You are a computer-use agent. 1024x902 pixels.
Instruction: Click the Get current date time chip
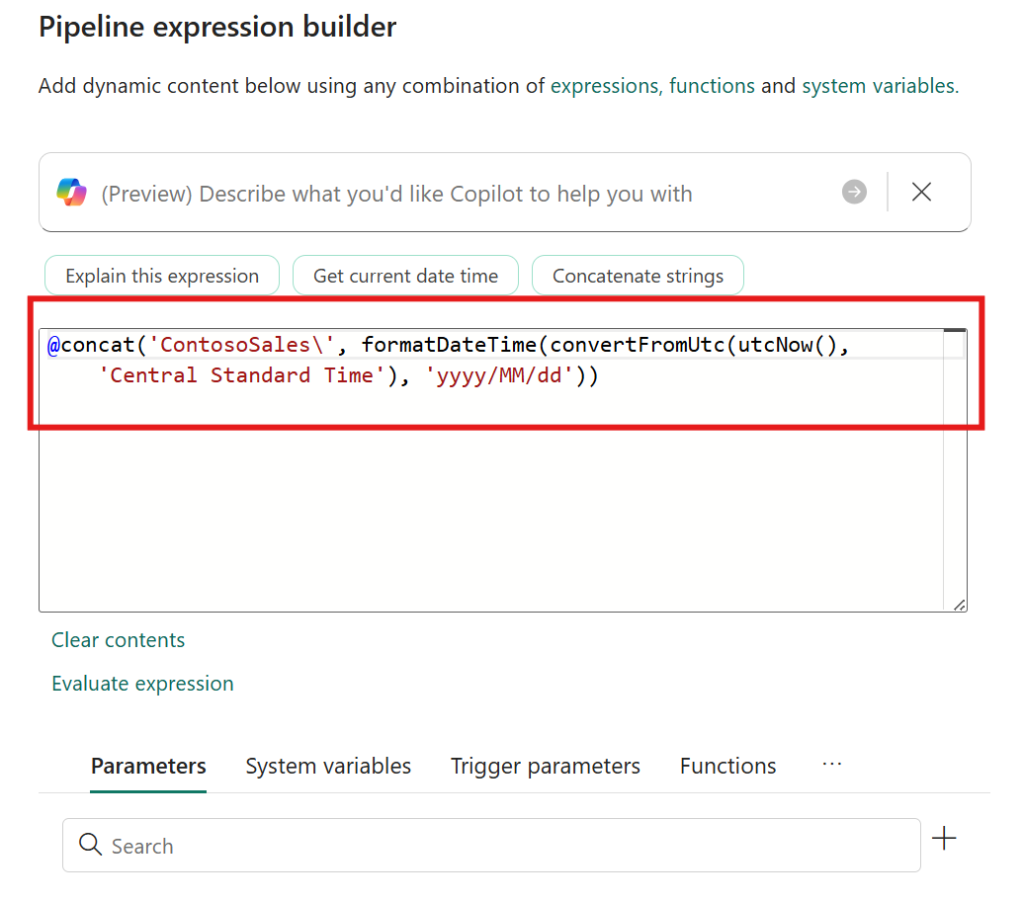click(405, 274)
